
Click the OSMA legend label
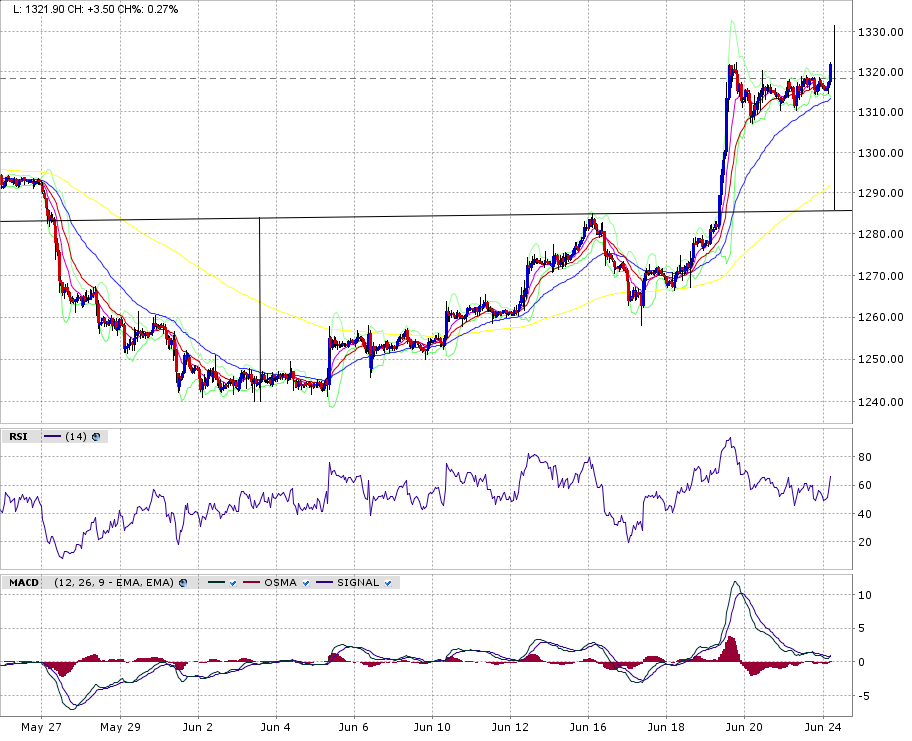280,583
